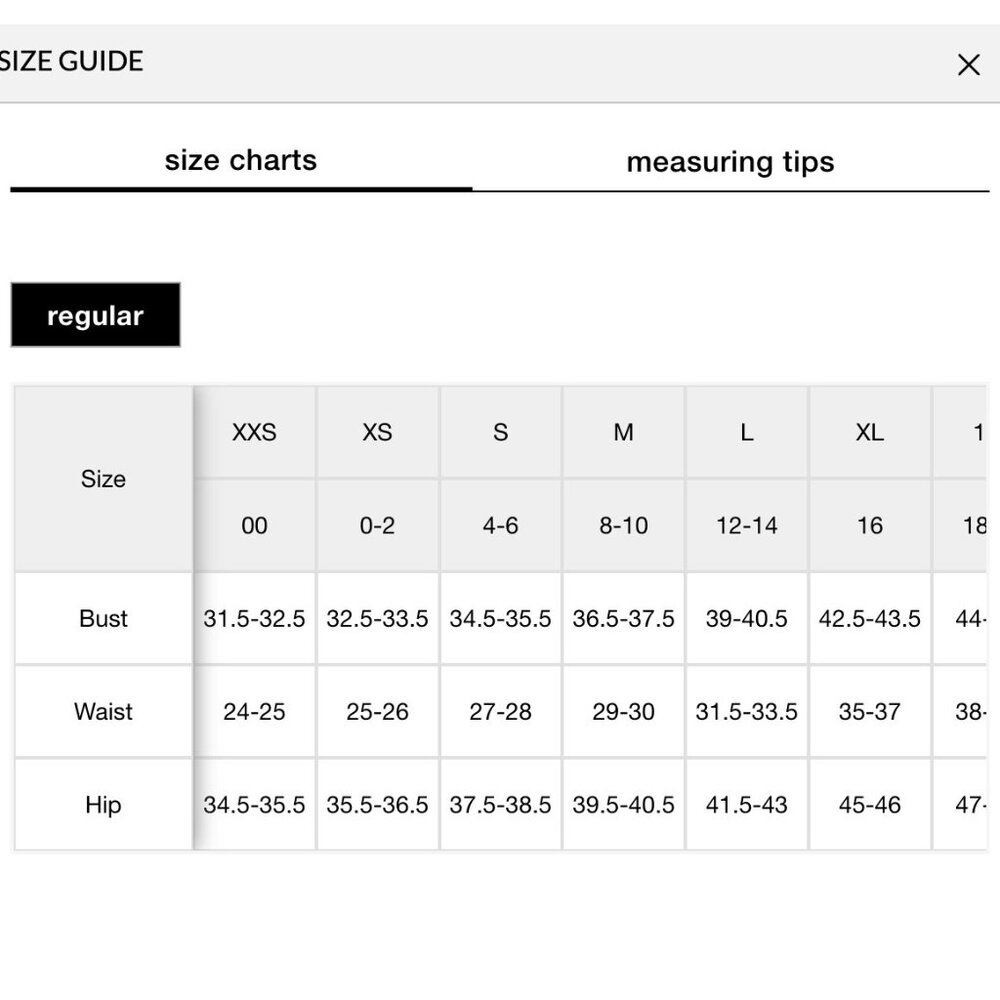Image resolution: width=1000 pixels, height=1000 pixels.
Task: Select the XS size column header
Action: coord(378,432)
